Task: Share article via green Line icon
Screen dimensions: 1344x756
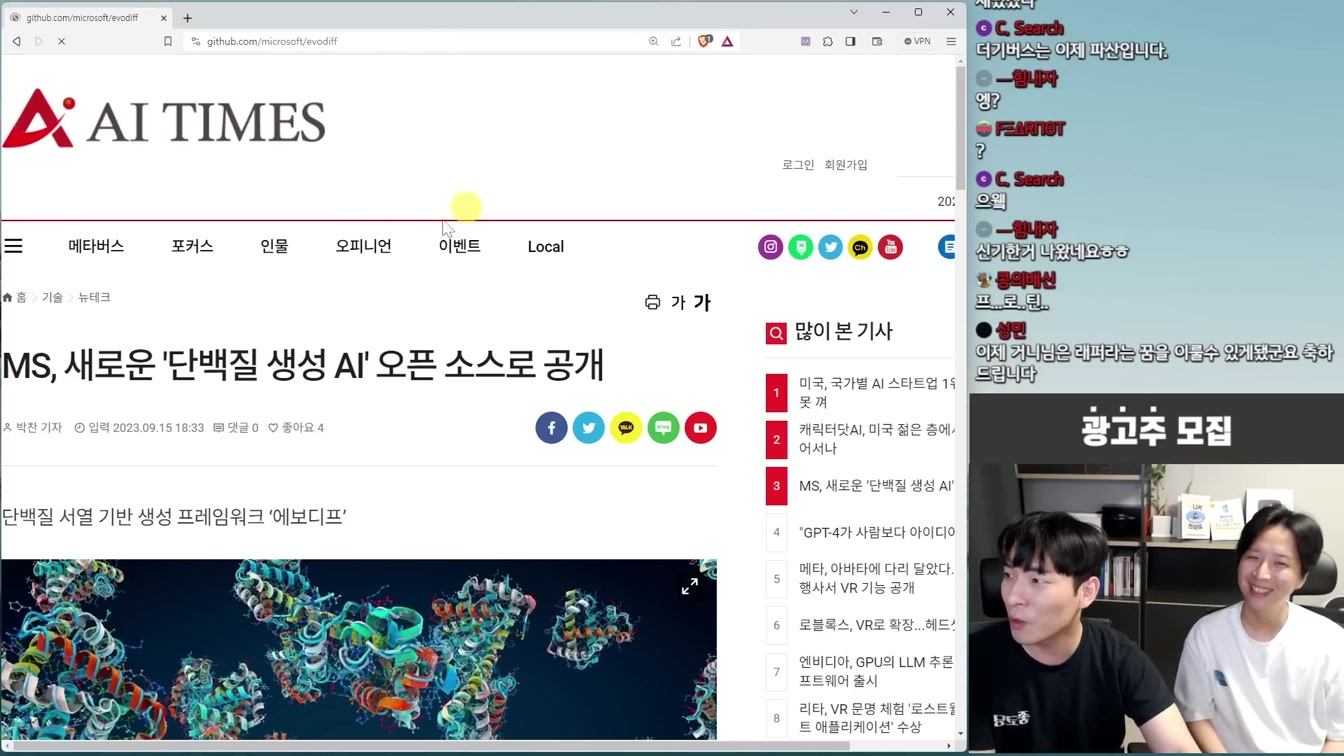Action: (663, 428)
